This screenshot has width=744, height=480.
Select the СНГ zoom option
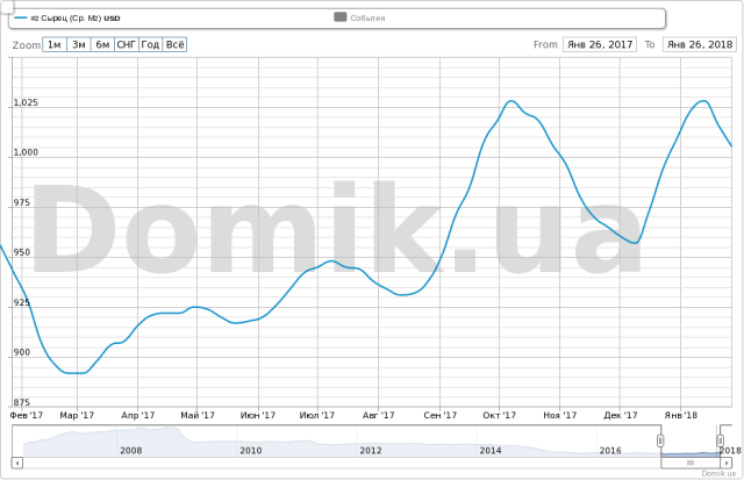[x=127, y=45]
